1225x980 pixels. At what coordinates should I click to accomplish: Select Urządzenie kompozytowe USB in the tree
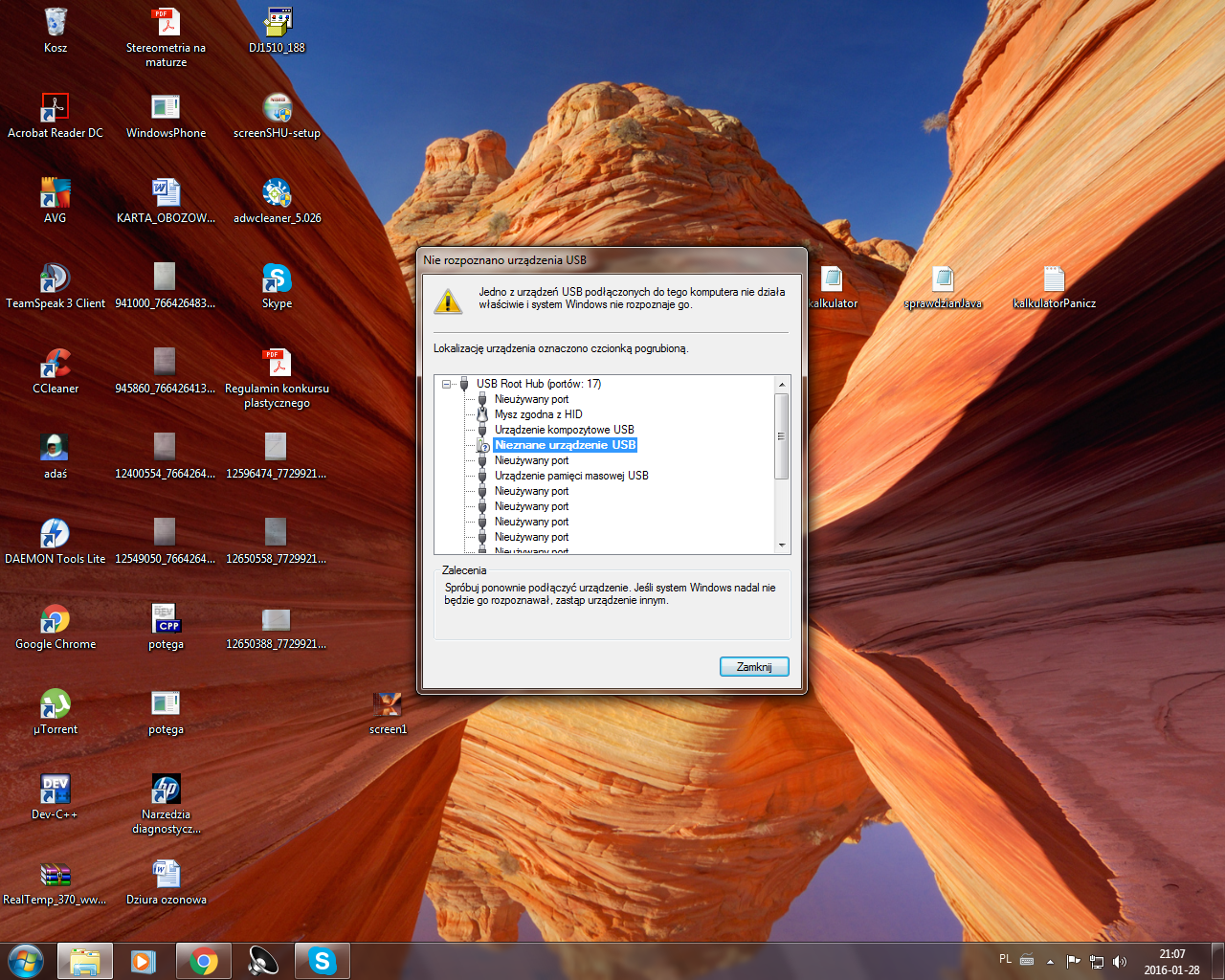tap(565, 430)
